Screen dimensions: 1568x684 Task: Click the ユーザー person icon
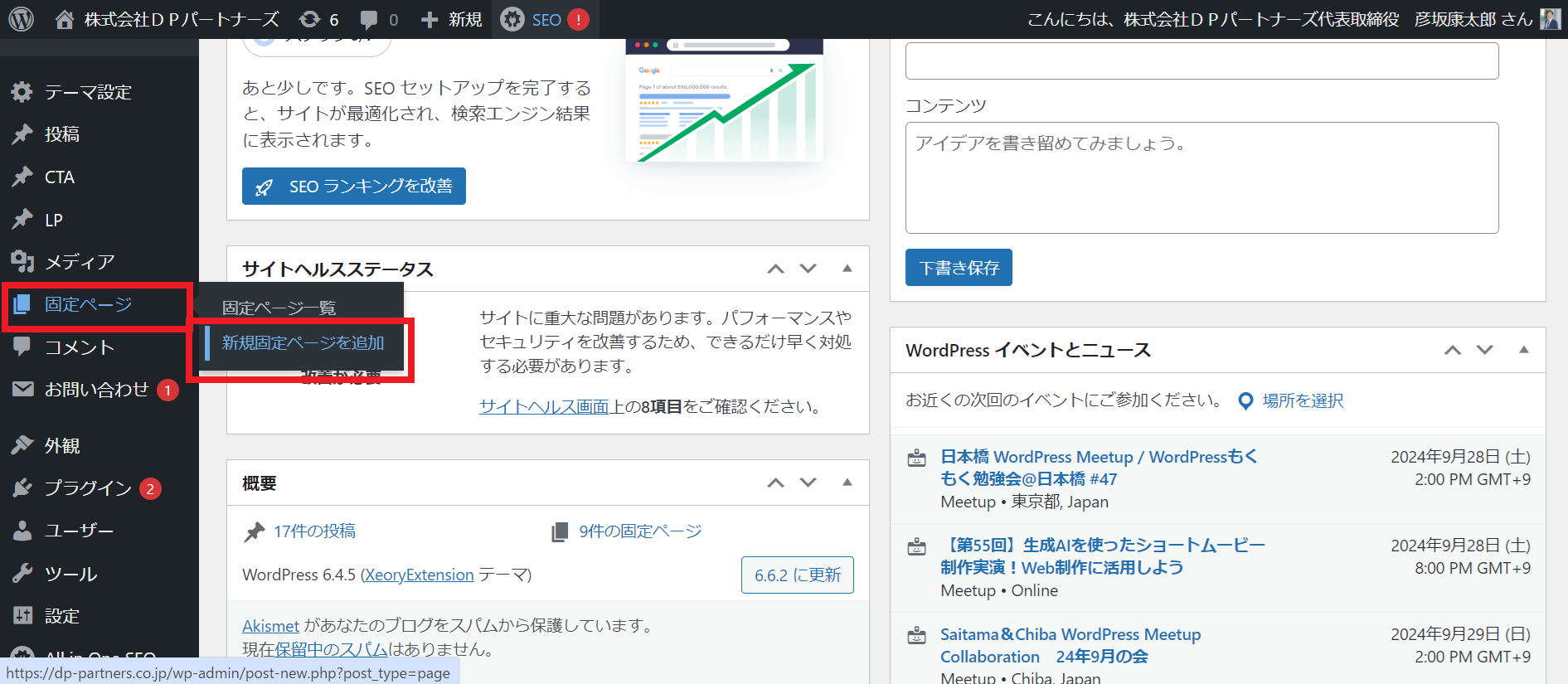[x=22, y=531]
